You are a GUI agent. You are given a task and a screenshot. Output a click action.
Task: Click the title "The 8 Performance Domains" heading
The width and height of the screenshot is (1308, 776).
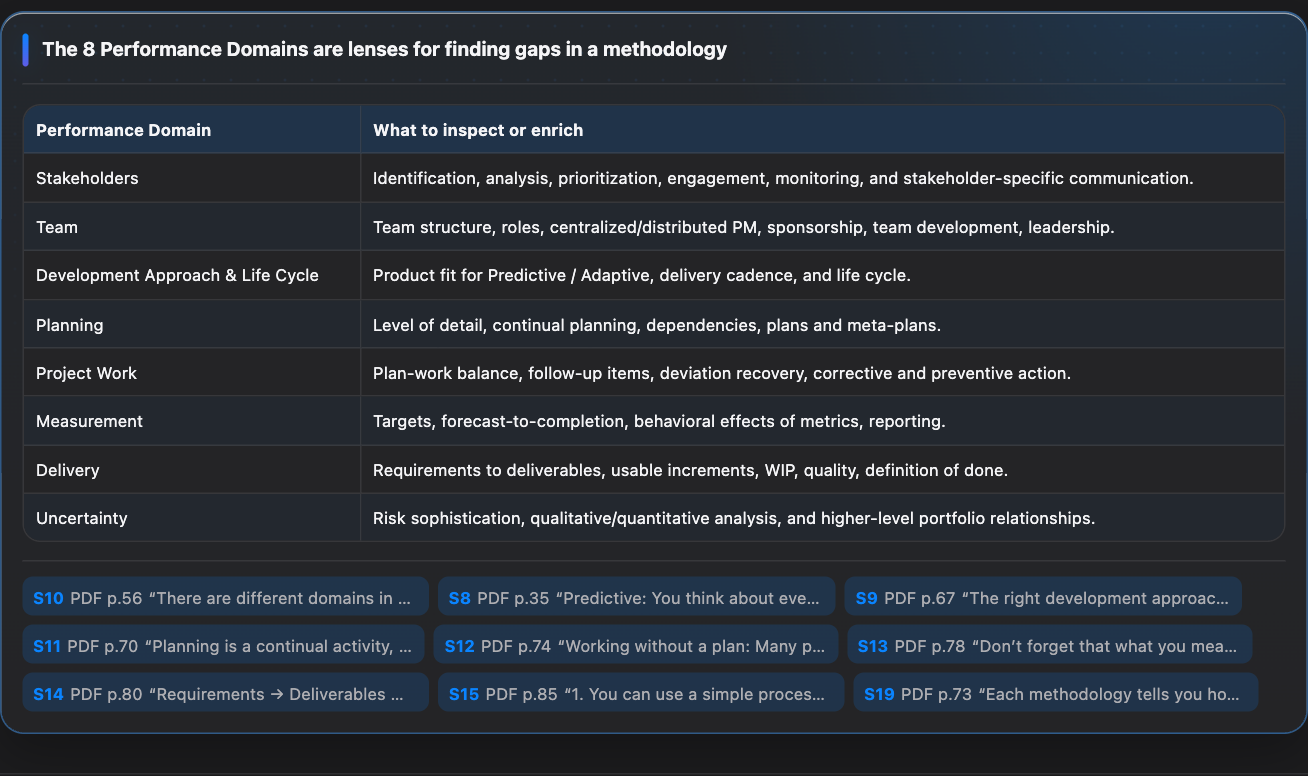pos(385,49)
